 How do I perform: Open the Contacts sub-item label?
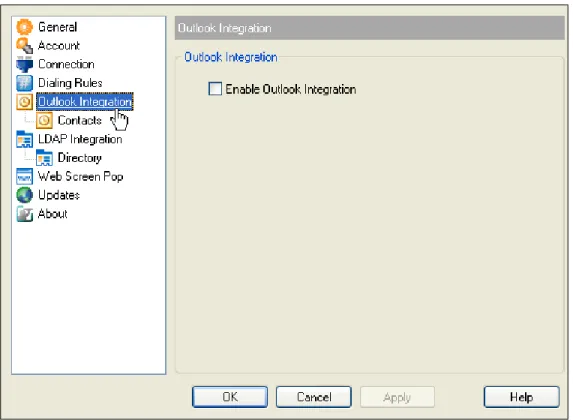point(80,120)
